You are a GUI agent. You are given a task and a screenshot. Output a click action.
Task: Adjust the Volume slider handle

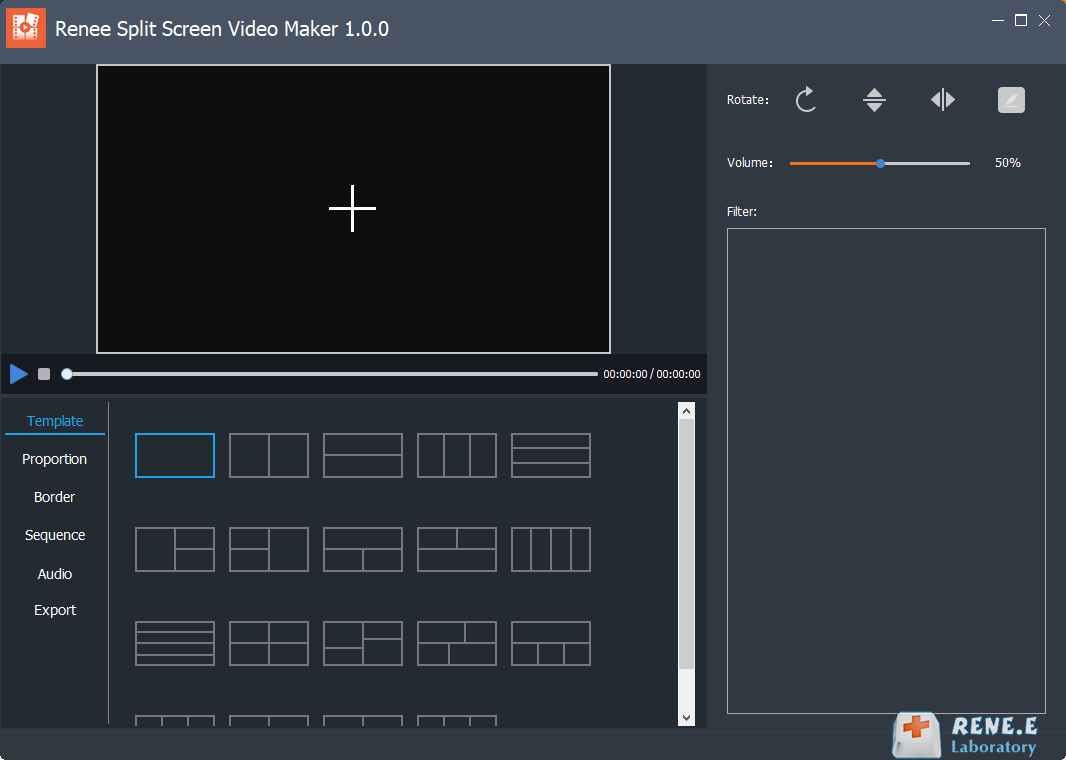click(880, 163)
